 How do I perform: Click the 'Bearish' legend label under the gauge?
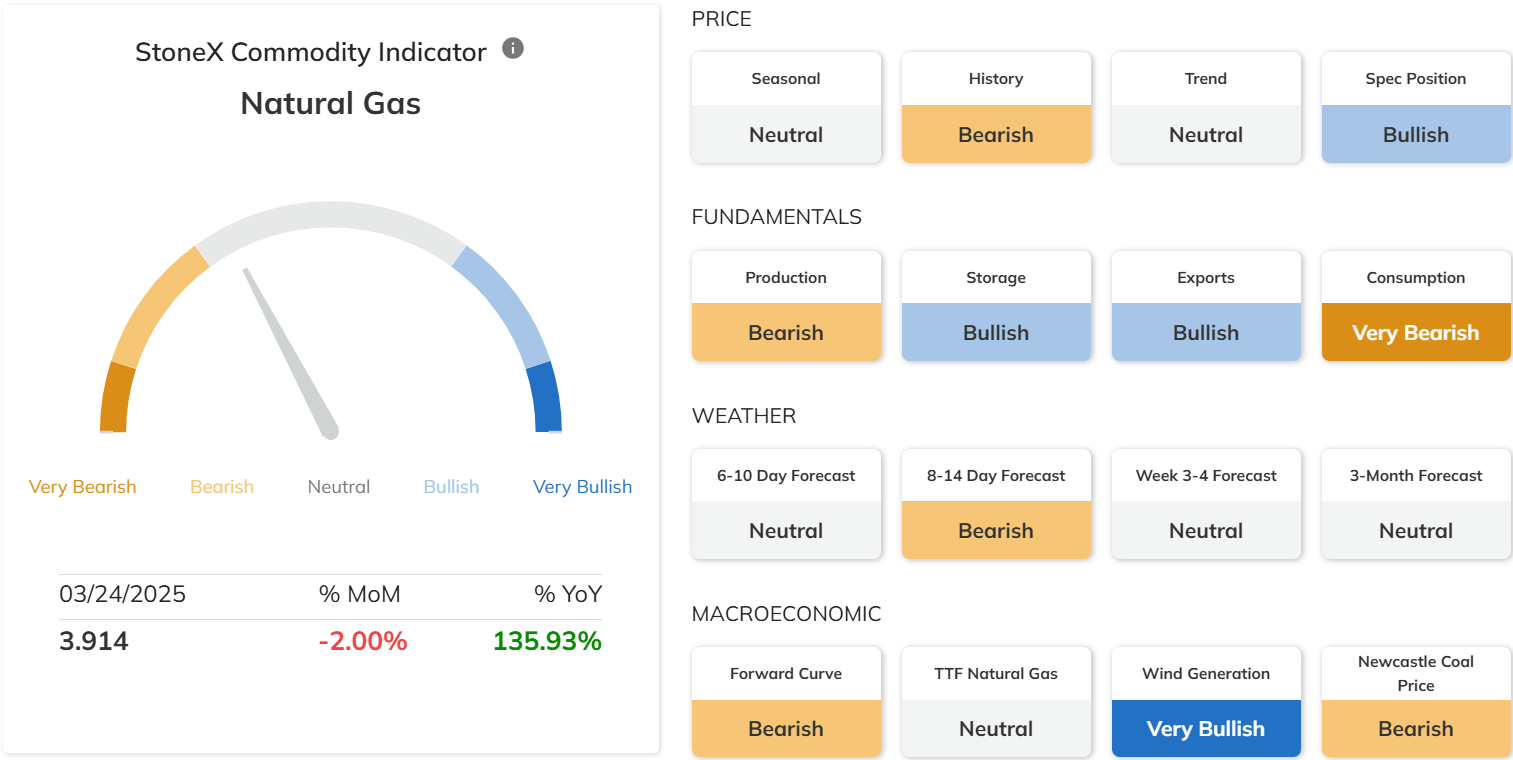222,487
